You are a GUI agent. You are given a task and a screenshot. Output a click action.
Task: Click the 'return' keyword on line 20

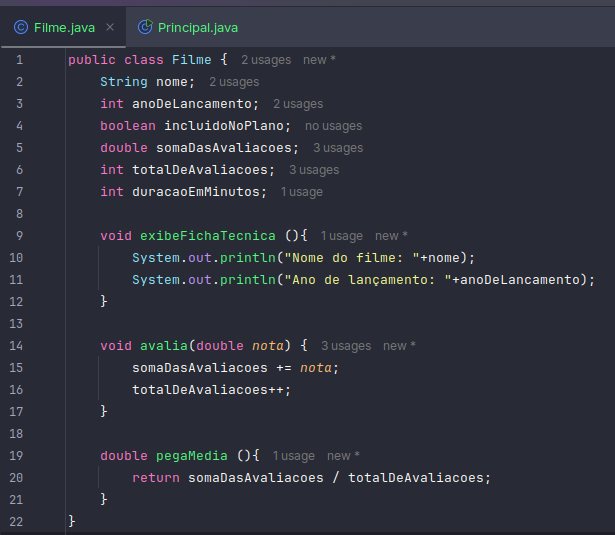point(156,478)
